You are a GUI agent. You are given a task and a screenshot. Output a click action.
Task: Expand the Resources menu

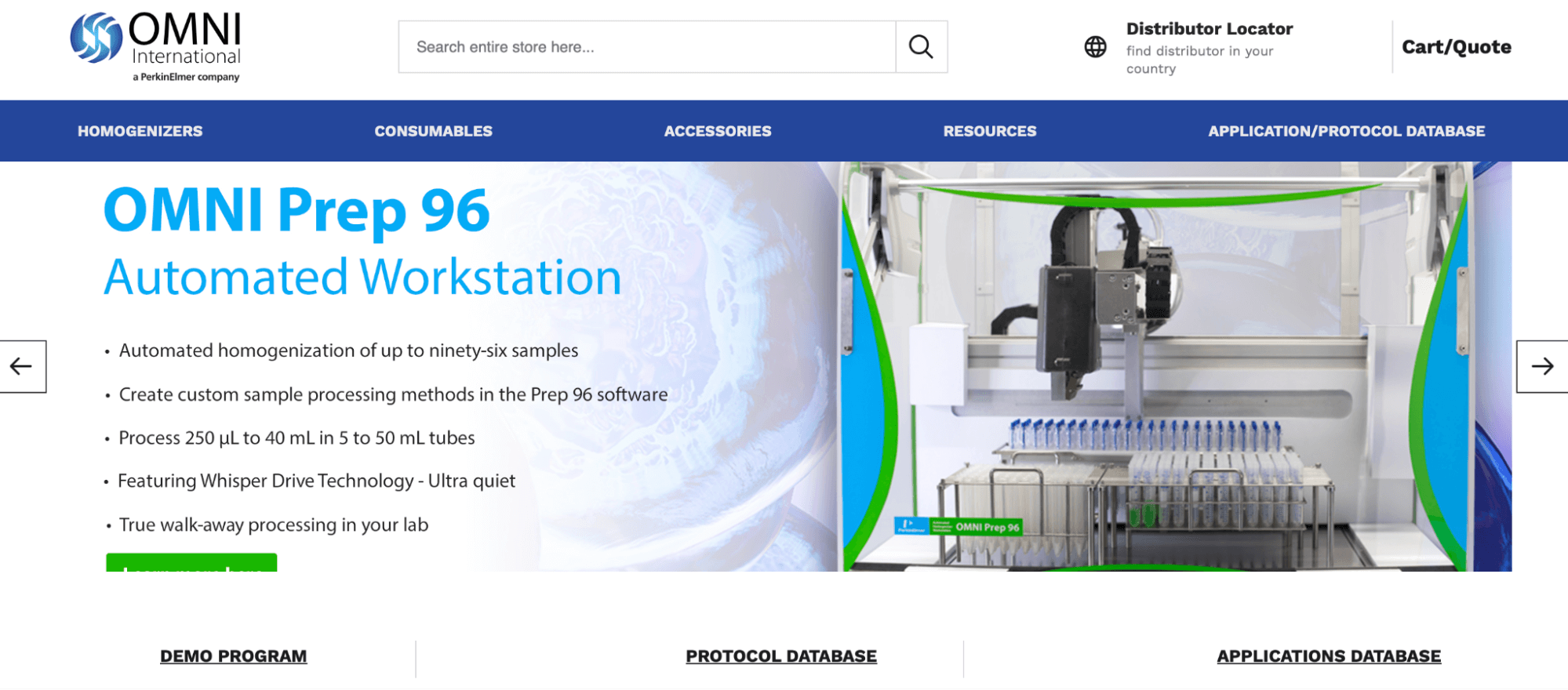click(989, 131)
